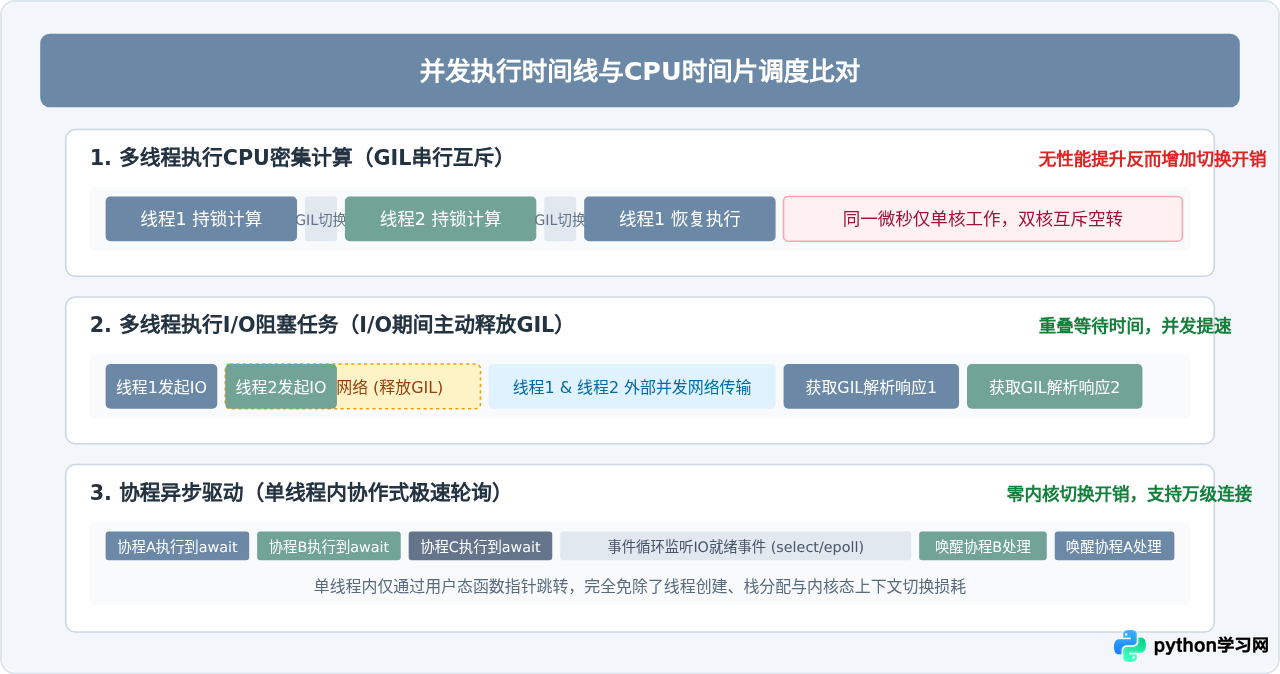Select the 线程2发起IO block

click(281, 386)
